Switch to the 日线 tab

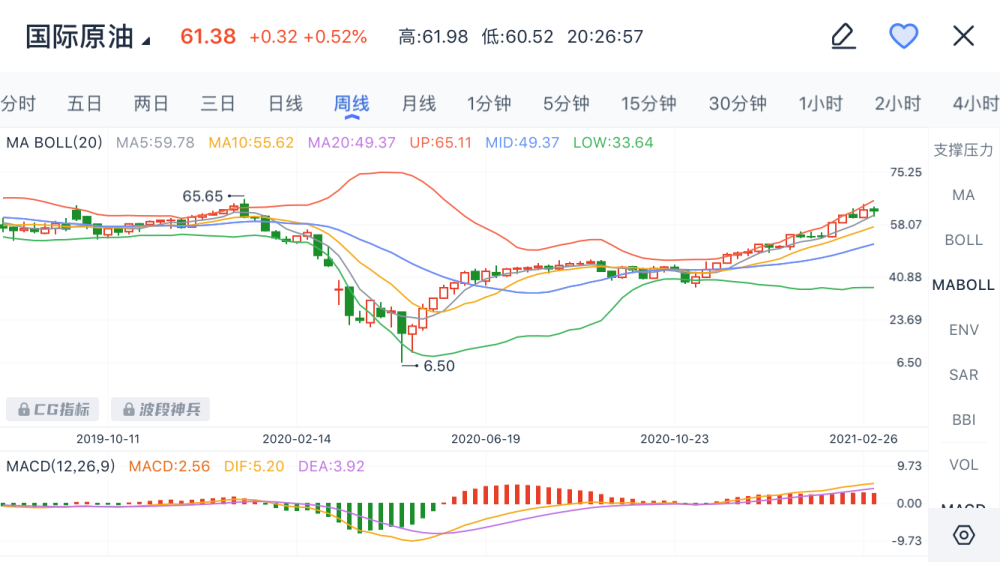(x=285, y=103)
